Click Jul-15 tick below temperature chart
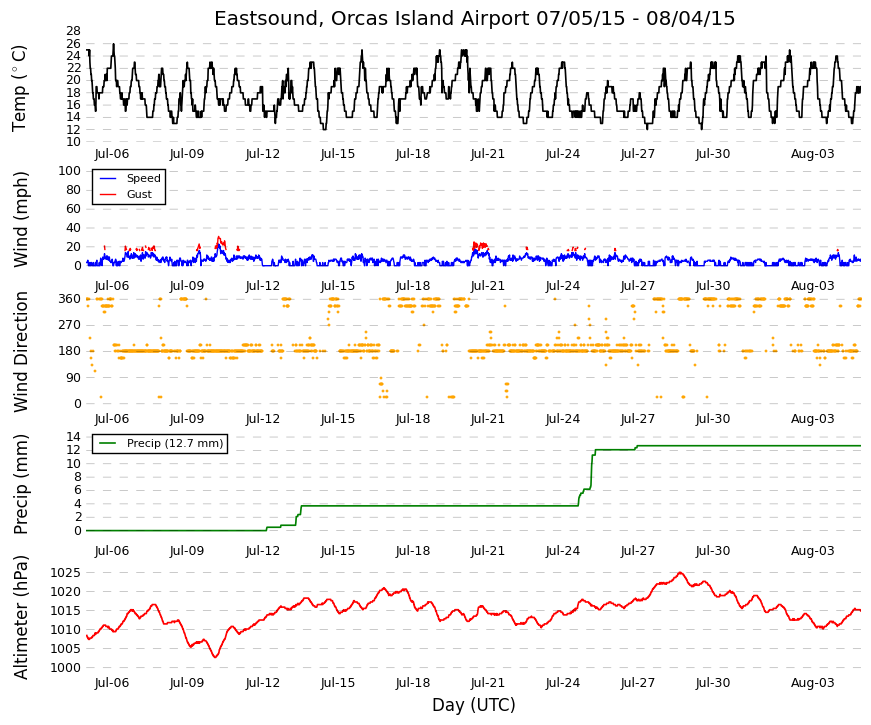Viewport: 871px width, 725px height. point(338,154)
